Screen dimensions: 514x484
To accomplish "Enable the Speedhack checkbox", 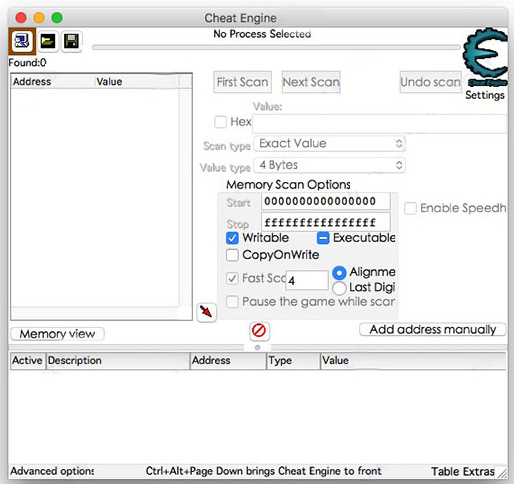I will (x=410, y=208).
